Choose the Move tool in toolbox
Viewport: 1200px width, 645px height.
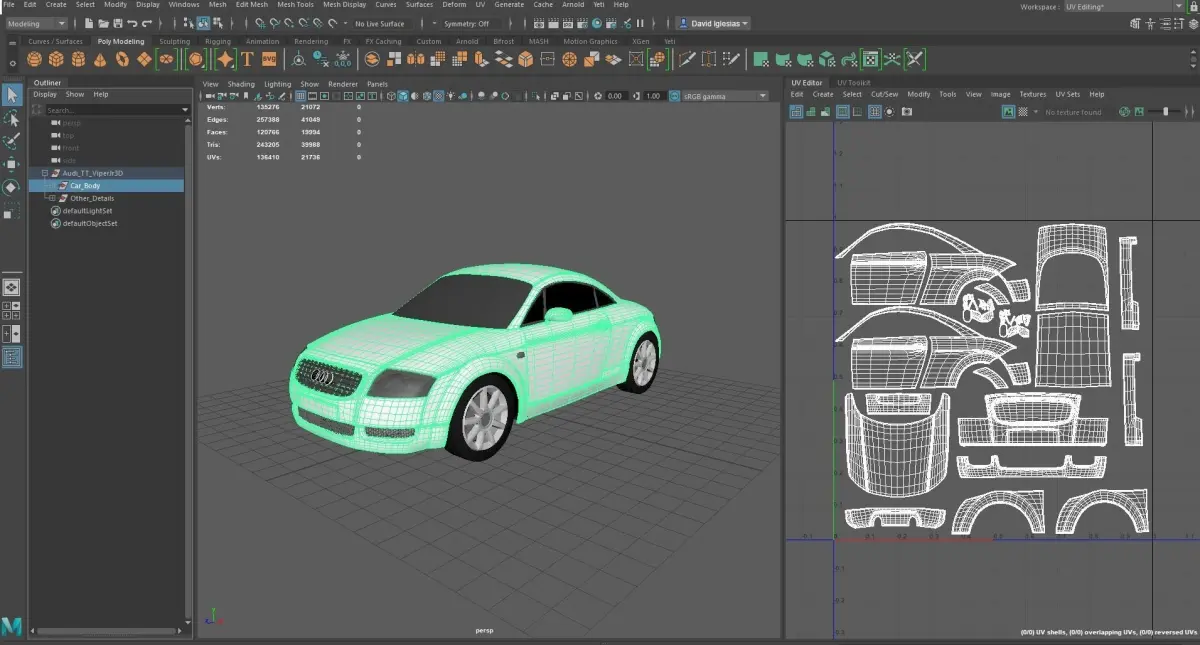coord(11,164)
